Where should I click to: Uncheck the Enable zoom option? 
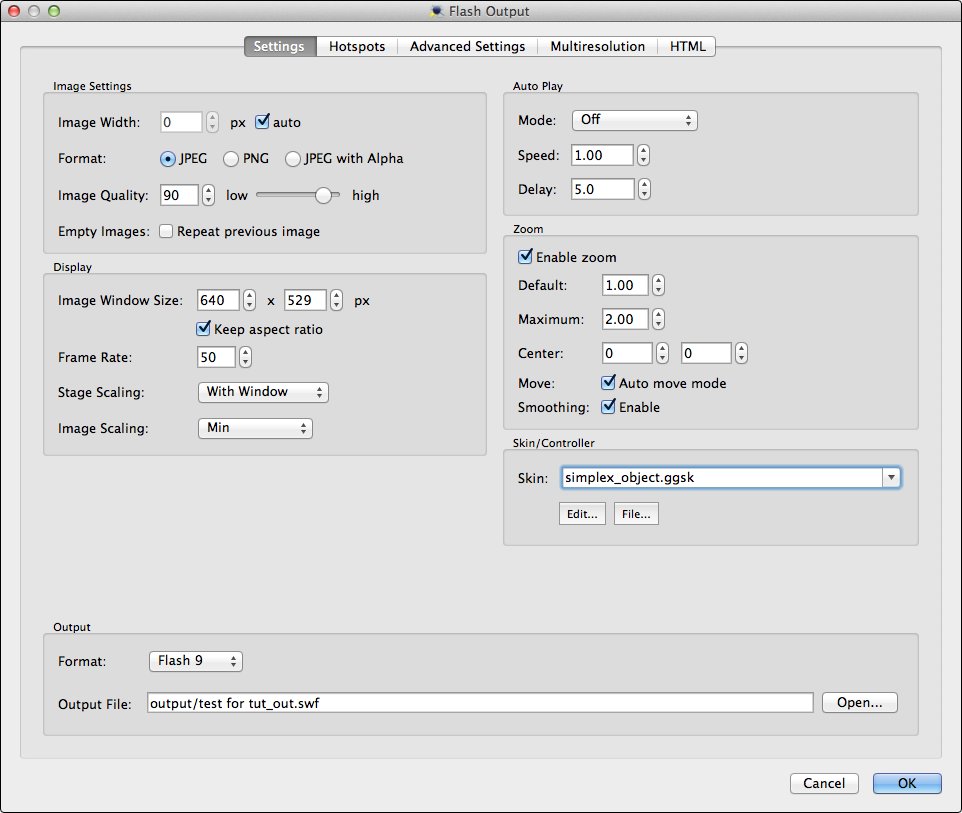525,256
